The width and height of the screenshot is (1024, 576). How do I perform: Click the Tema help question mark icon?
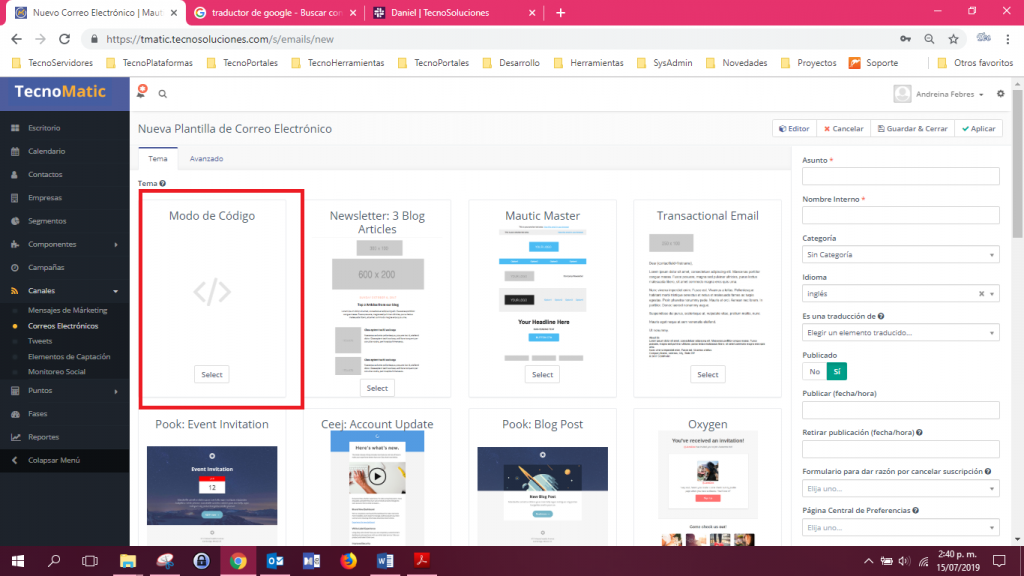click(162, 184)
